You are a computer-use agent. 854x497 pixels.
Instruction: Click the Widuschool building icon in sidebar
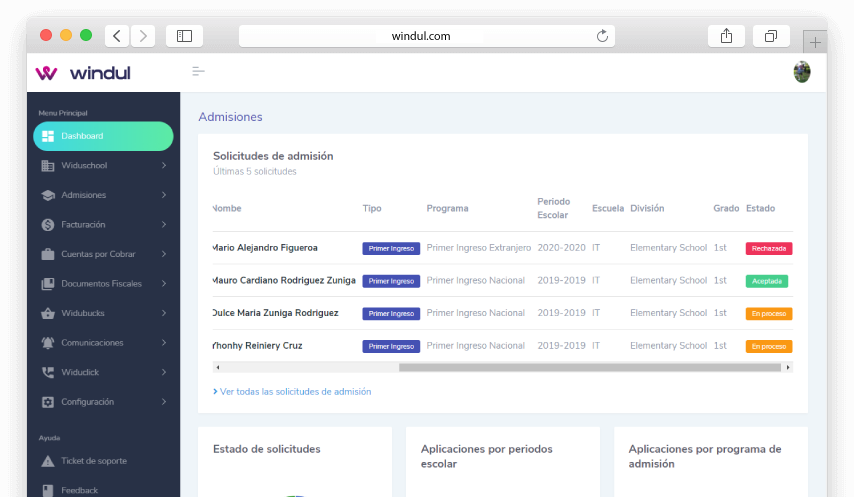[48, 166]
